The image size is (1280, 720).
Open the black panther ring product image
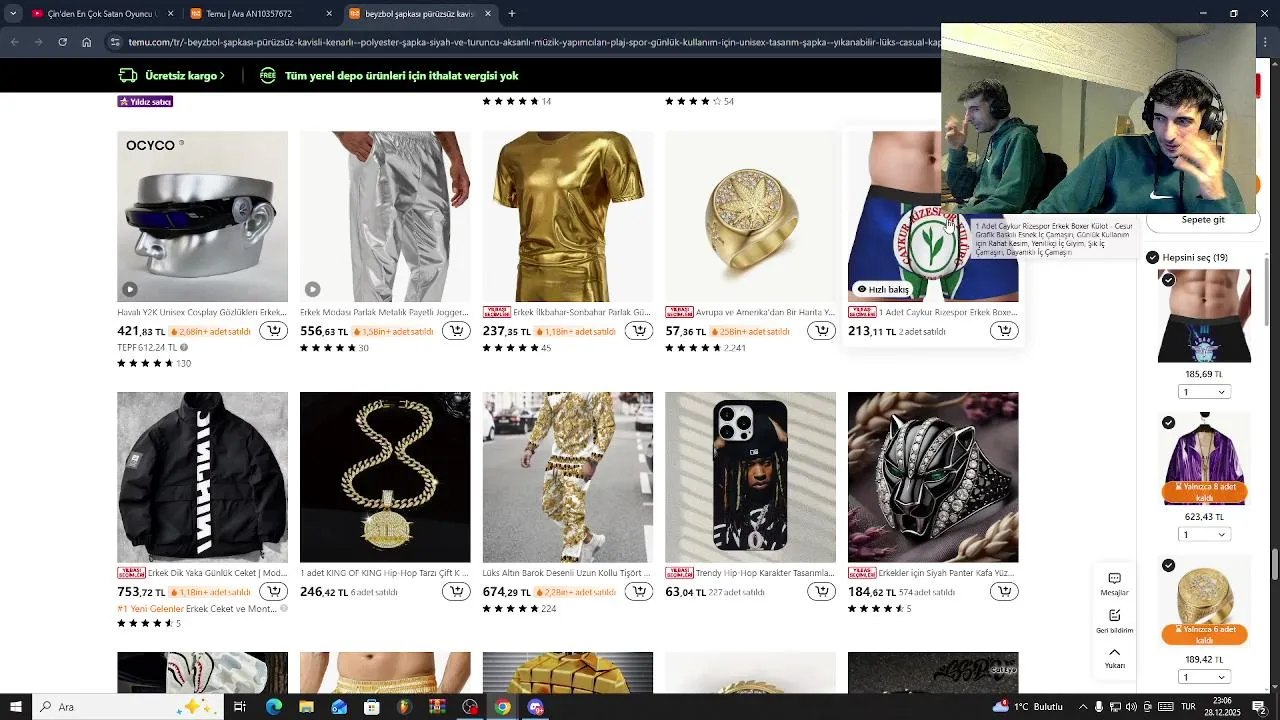click(933, 477)
